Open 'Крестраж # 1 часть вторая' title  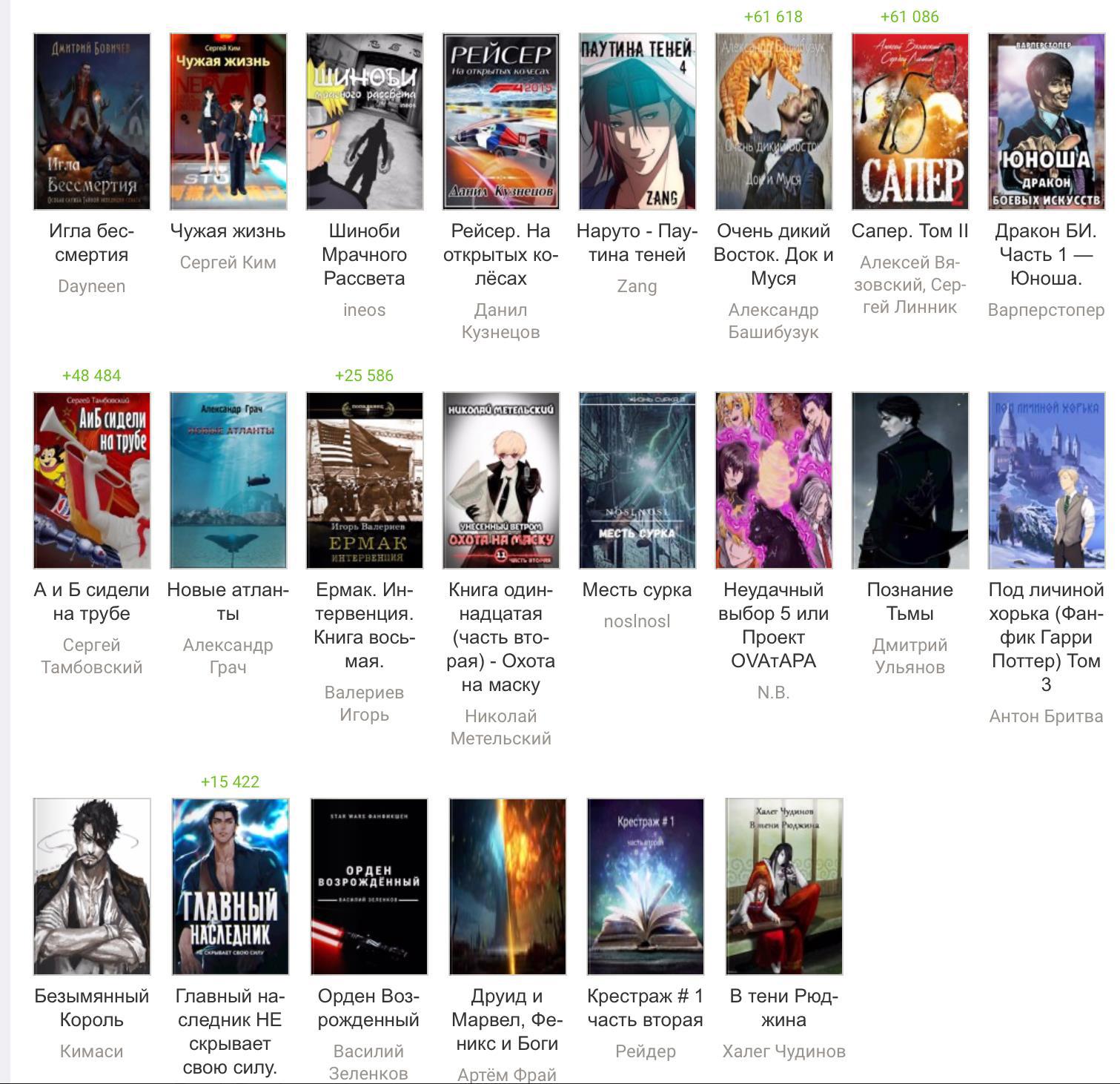coord(646,1008)
